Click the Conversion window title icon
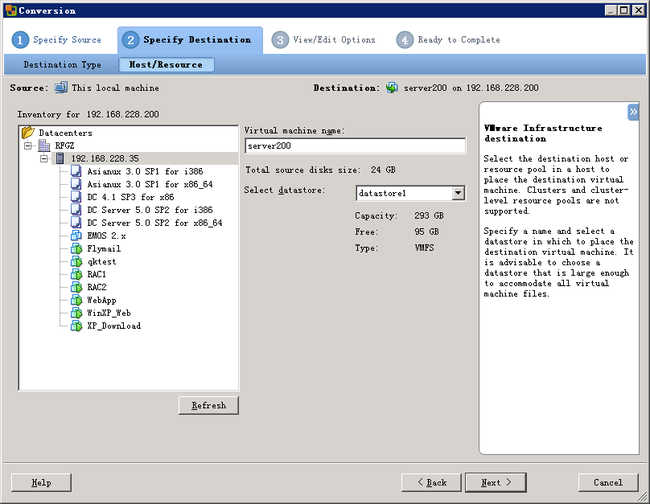This screenshot has height=504, width=650. (11, 10)
